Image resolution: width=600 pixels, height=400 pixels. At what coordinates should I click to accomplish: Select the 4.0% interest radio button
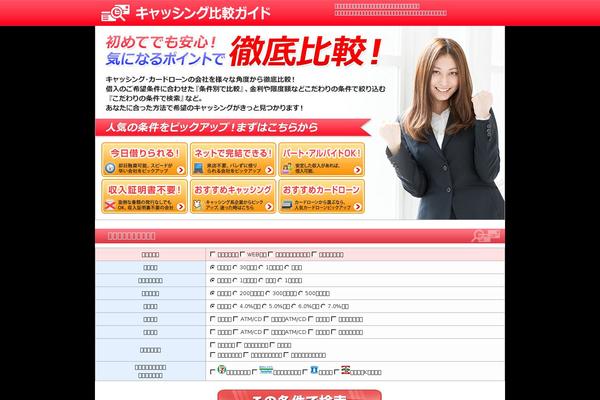[235, 306]
